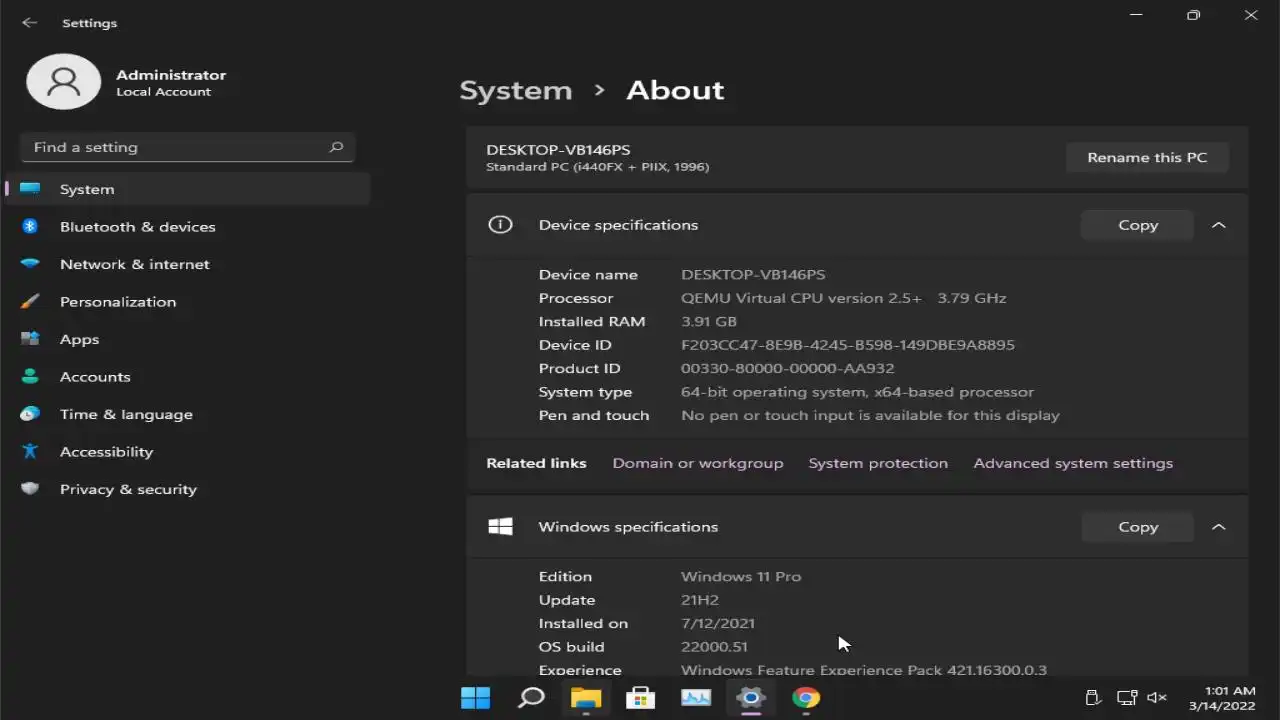Open Privacy & security settings
The height and width of the screenshot is (720, 1280).
click(x=188, y=489)
